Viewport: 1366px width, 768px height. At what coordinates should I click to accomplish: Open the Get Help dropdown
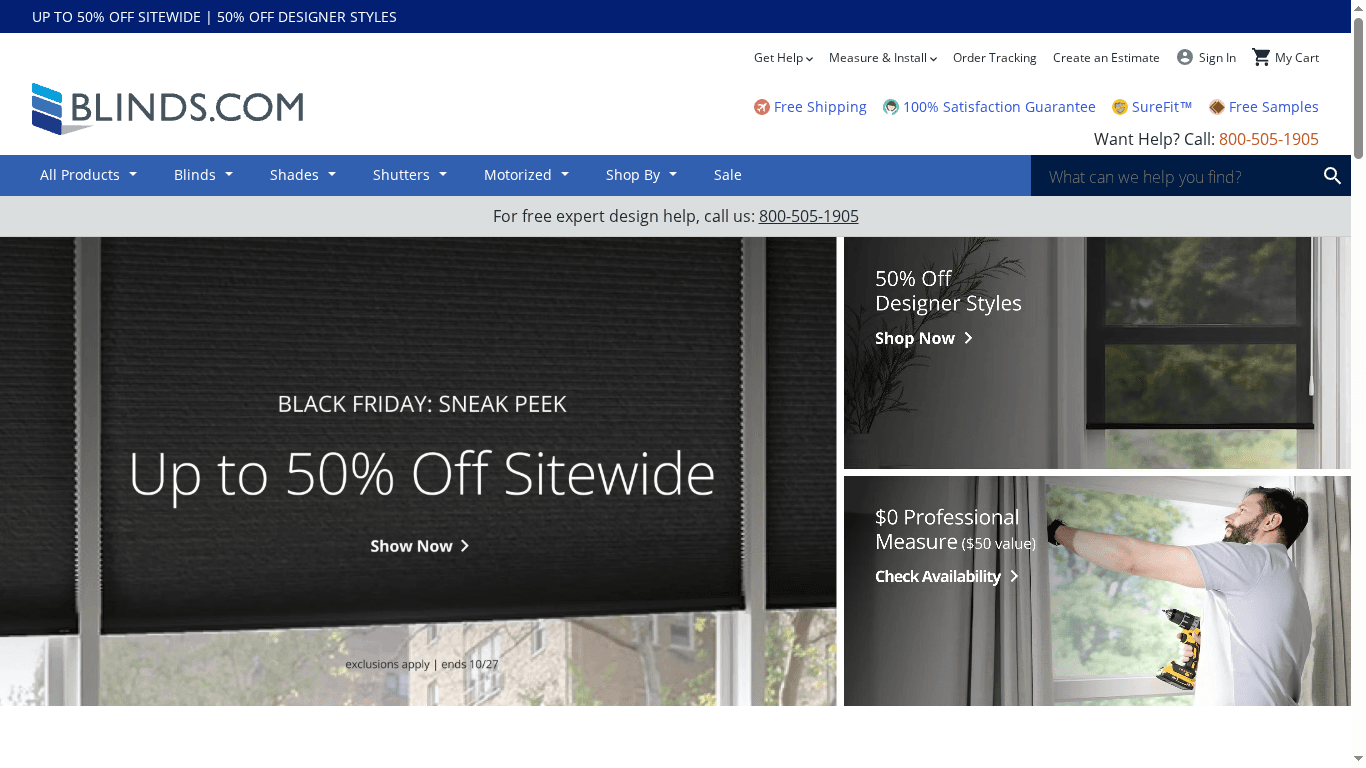coord(783,58)
